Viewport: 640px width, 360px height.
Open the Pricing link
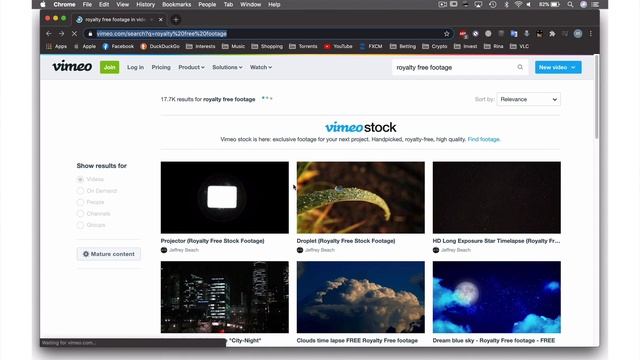click(161, 67)
